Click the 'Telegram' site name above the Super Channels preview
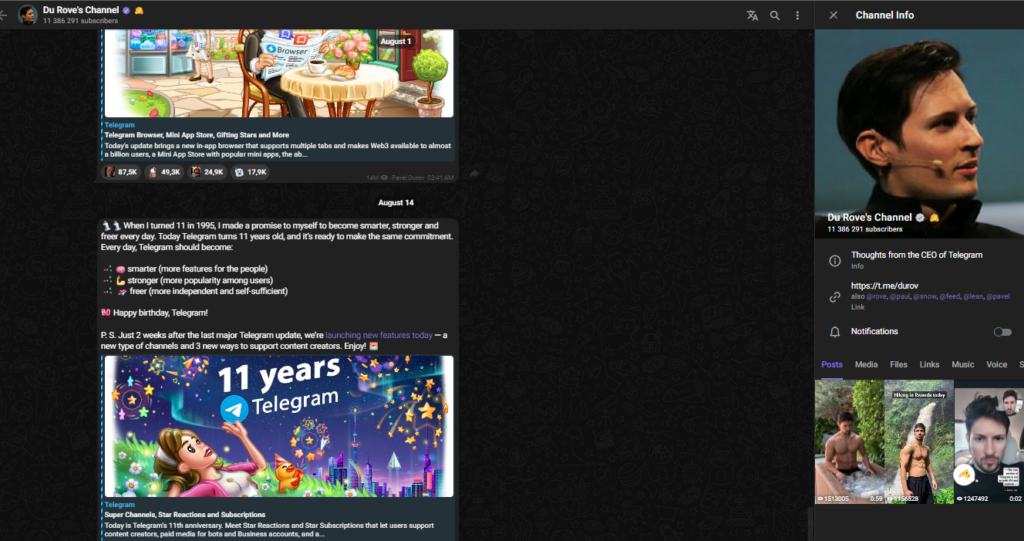The height and width of the screenshot is (541, 1024). tap(120, 504)
